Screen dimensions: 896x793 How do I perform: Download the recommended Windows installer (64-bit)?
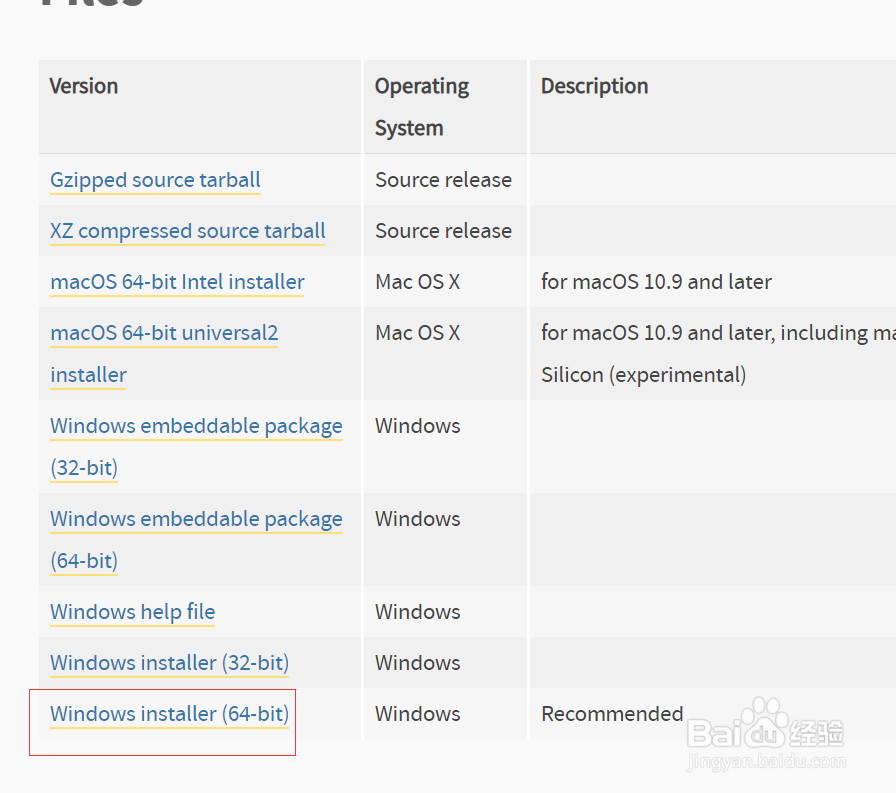click(x=168, y=713)
